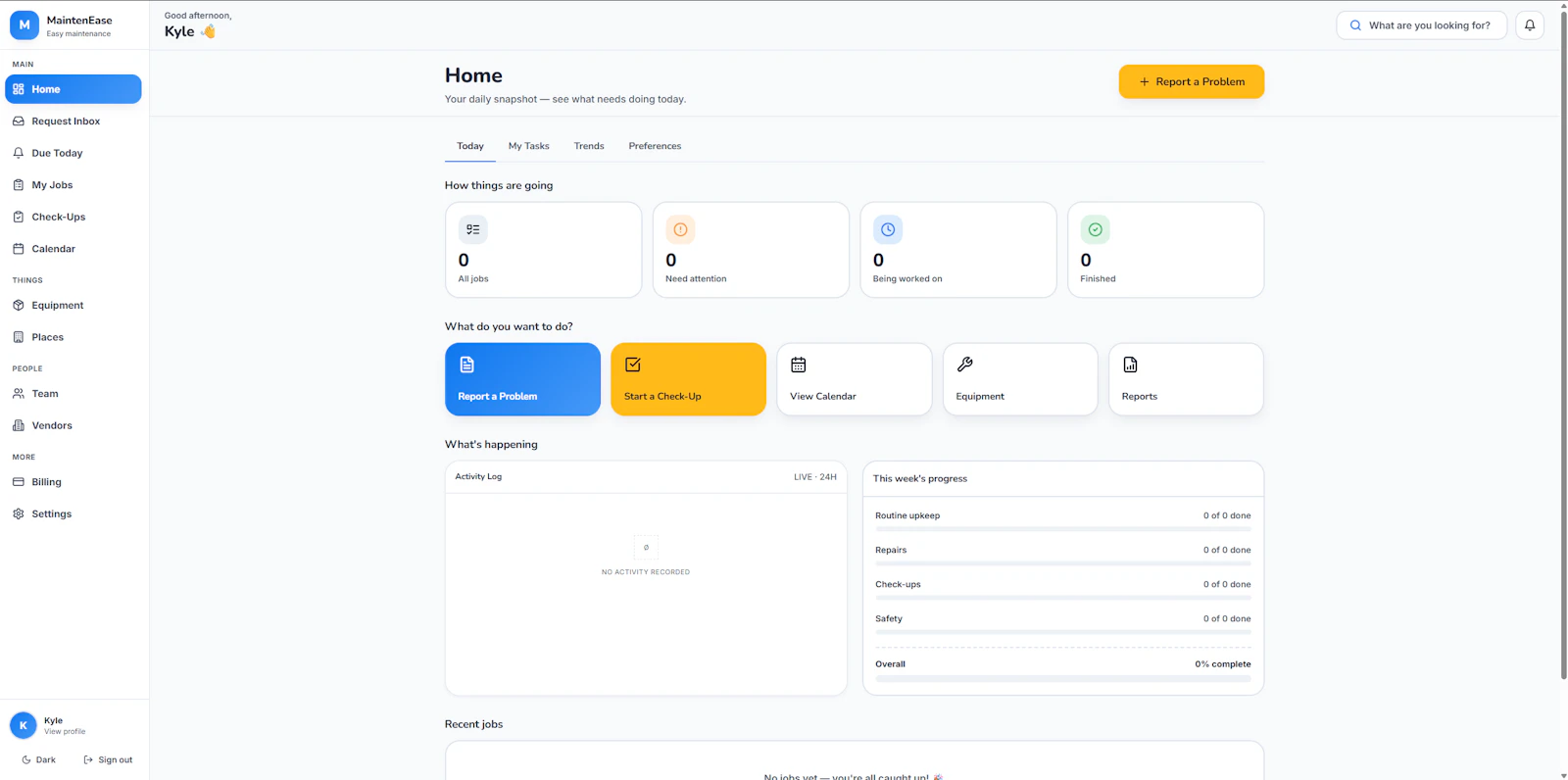Click the Need attention alert icon
The width and height of the screenshot is (1568, 780).
coord(680,229)
